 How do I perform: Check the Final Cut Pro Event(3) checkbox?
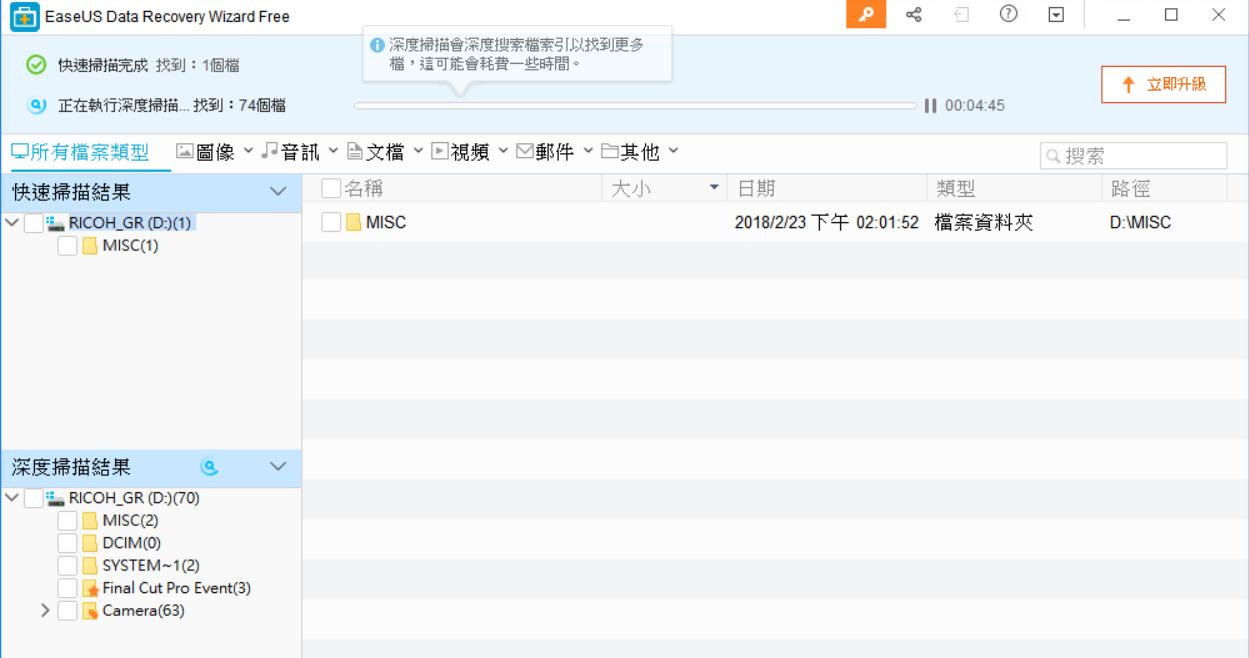[x=68, y=588]
